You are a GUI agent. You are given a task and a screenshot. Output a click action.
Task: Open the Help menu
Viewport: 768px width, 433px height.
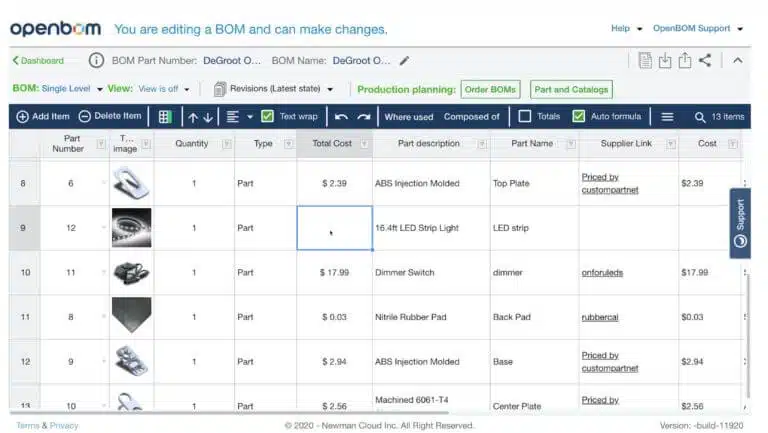626,28
